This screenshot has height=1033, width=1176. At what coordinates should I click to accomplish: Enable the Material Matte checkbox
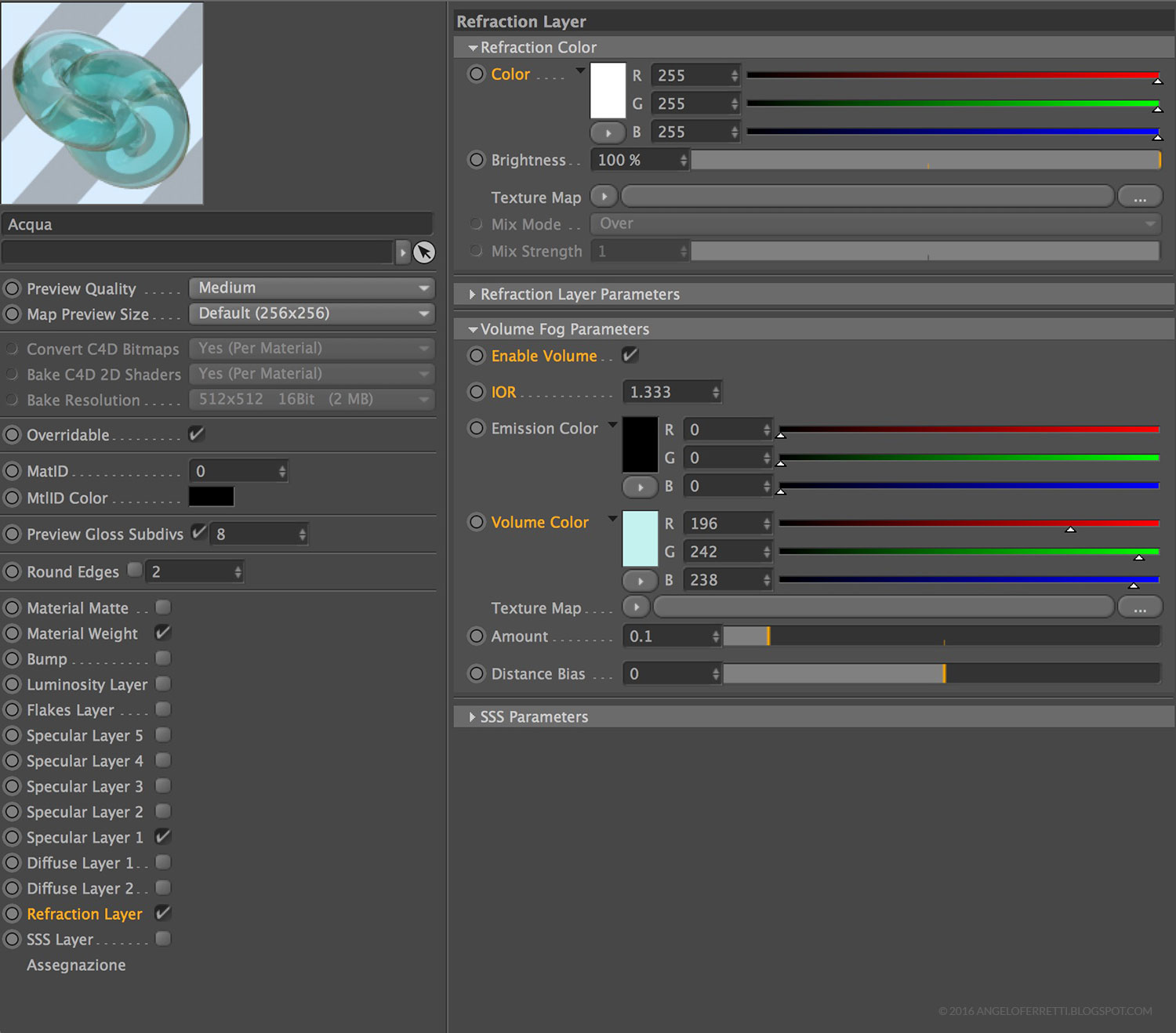[x=163, y=607]
